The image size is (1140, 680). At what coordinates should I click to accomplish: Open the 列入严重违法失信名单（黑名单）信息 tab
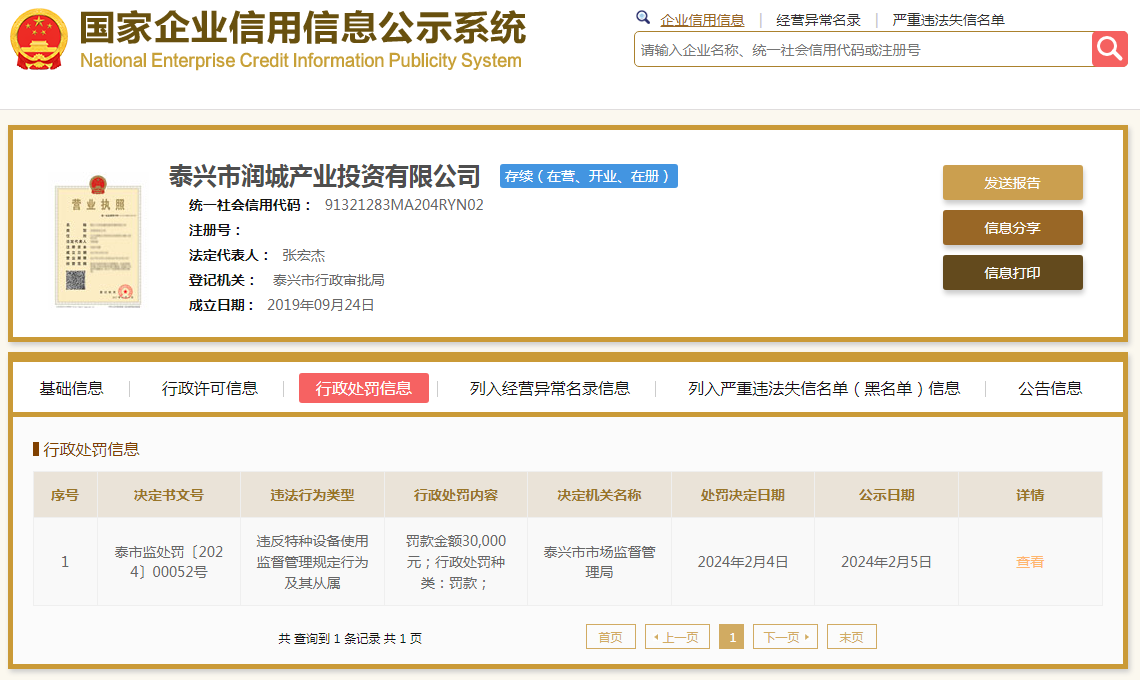click(x=824, y=388)
